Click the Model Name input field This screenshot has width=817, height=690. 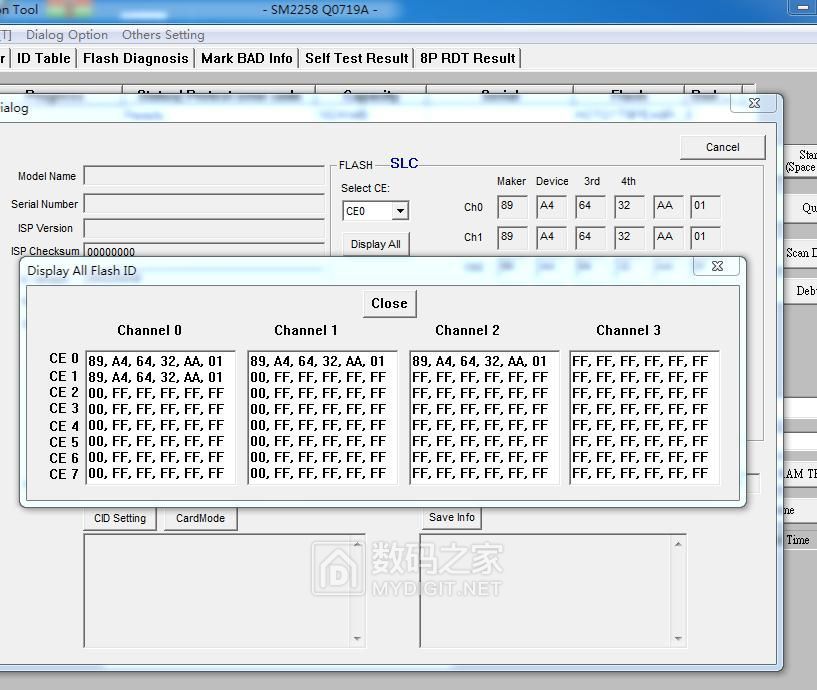pos(204,176)
